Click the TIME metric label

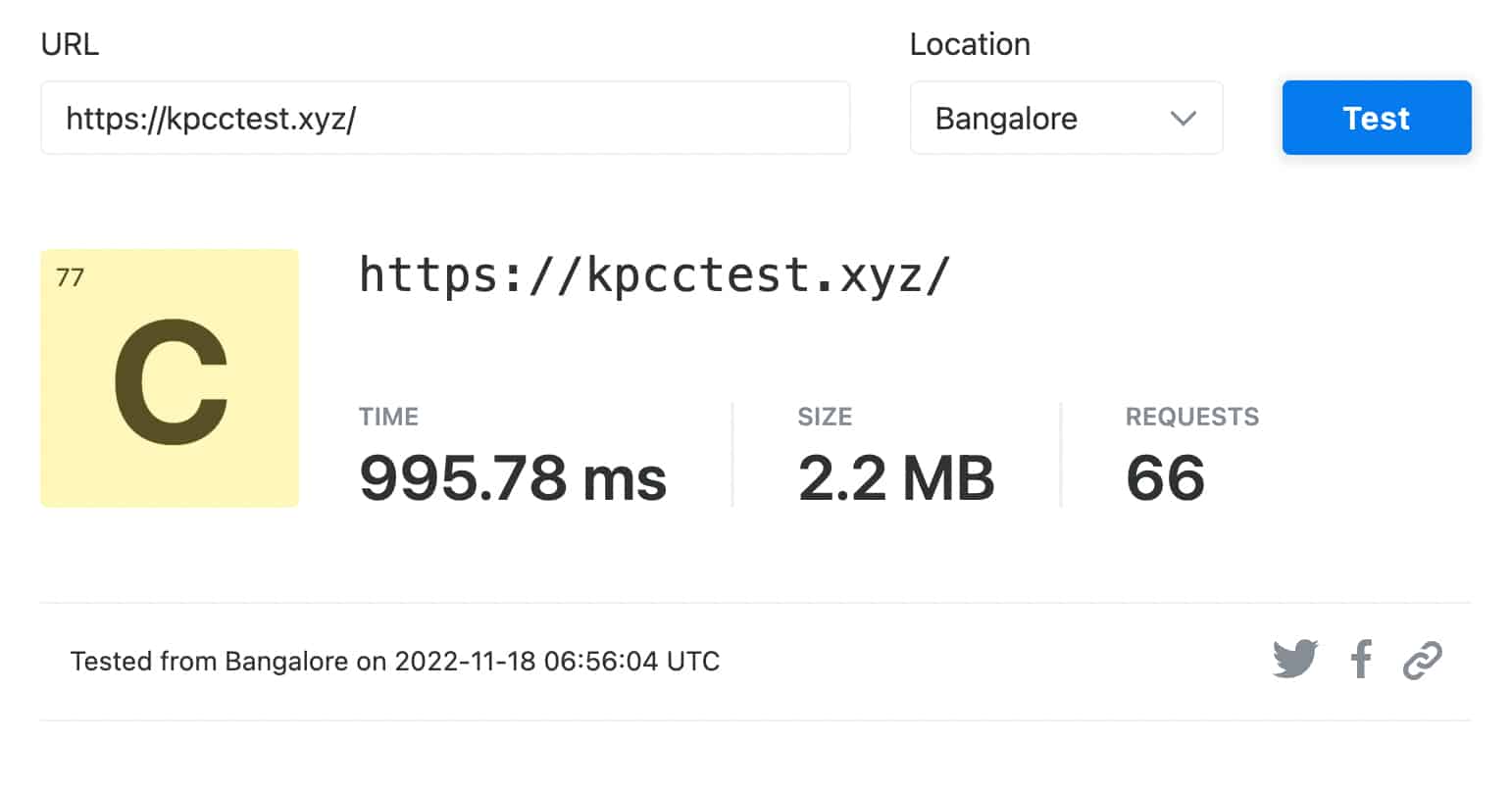(x=388, y=417)
